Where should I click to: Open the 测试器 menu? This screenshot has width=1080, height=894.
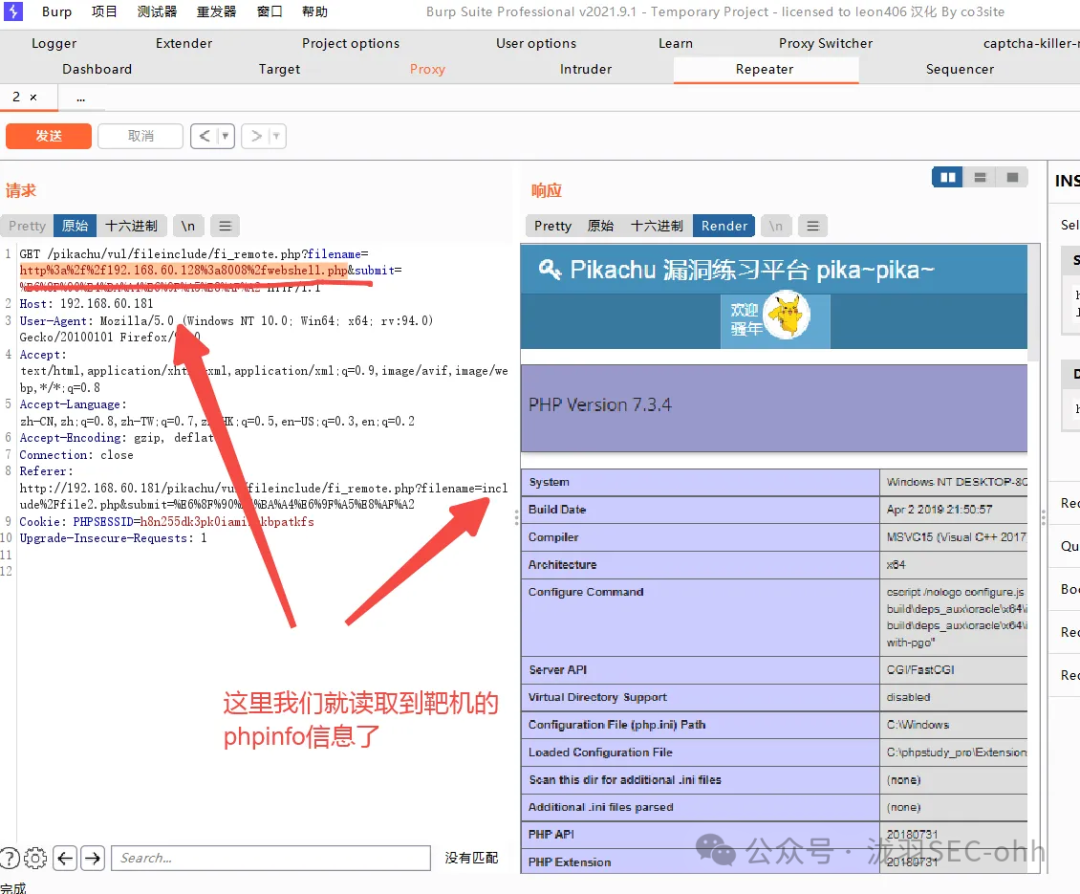point(157,12)
